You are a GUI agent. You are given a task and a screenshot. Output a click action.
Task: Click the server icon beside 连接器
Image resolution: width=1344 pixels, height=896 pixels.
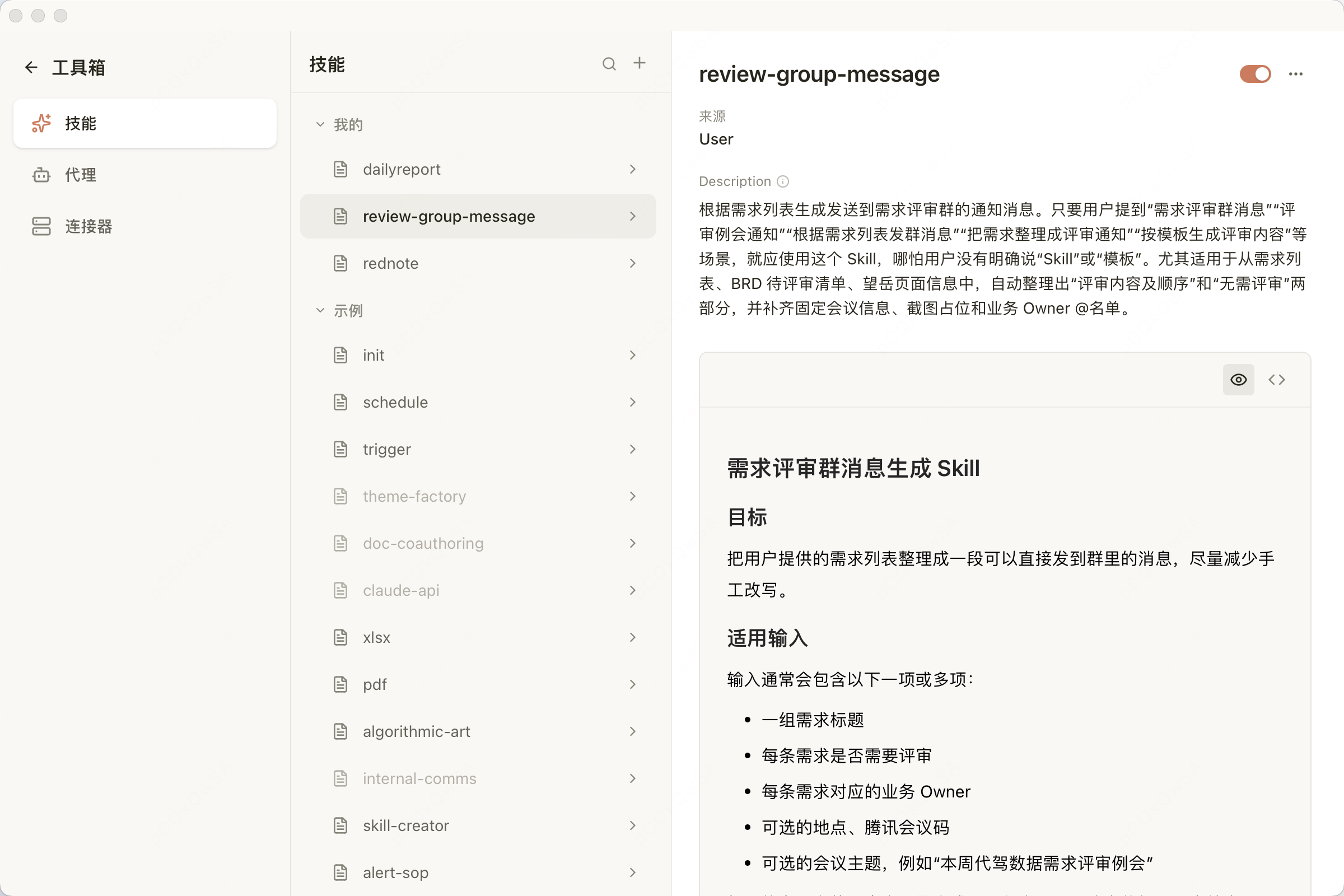pyautogui.click(x=41, y=226)
